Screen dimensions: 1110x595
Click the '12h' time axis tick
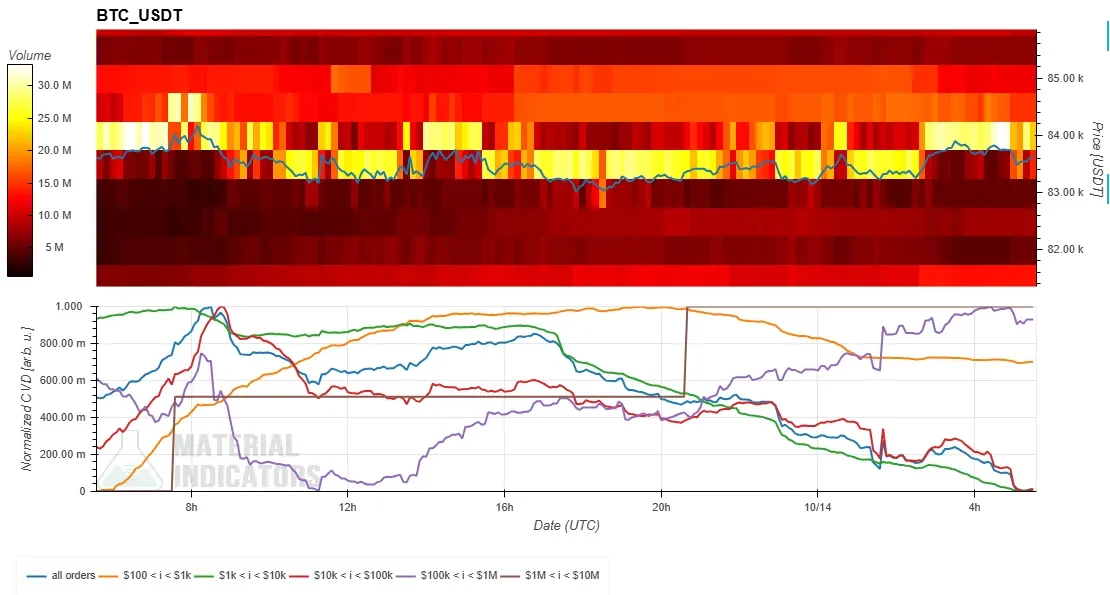tap(348, 507)
